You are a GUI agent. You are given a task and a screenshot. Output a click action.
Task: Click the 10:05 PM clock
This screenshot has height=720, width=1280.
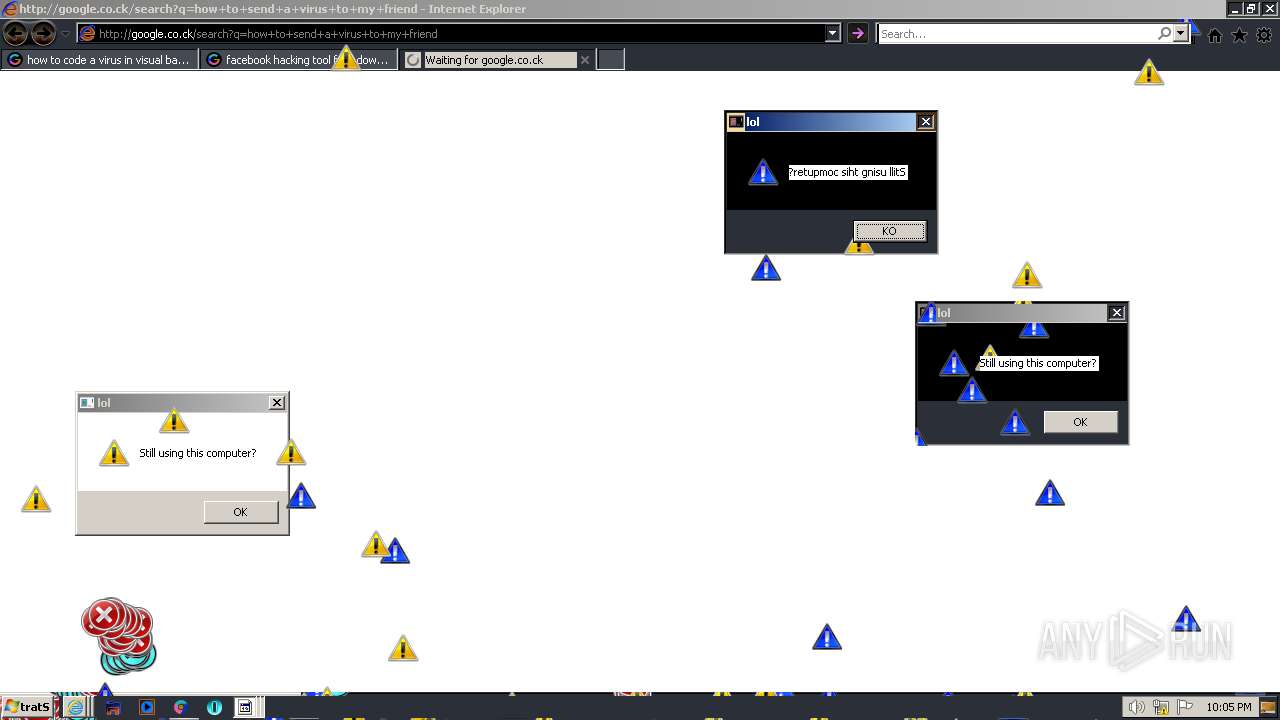coord(1229,708)
